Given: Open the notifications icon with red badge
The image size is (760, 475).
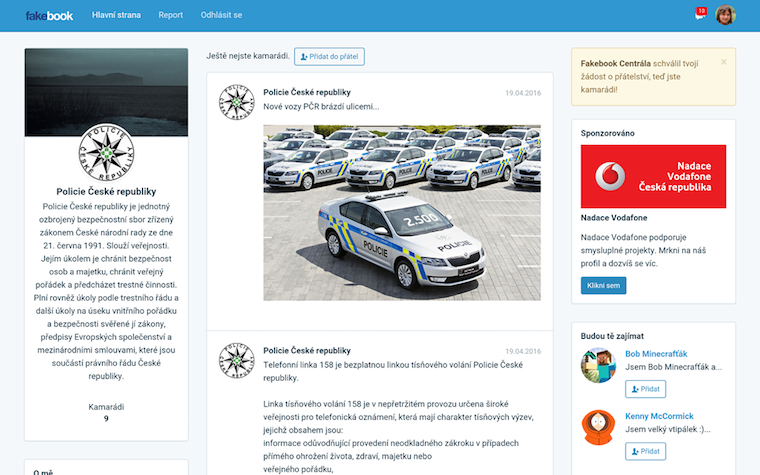Looking at the screenshot, I should [x=700, y=14].
